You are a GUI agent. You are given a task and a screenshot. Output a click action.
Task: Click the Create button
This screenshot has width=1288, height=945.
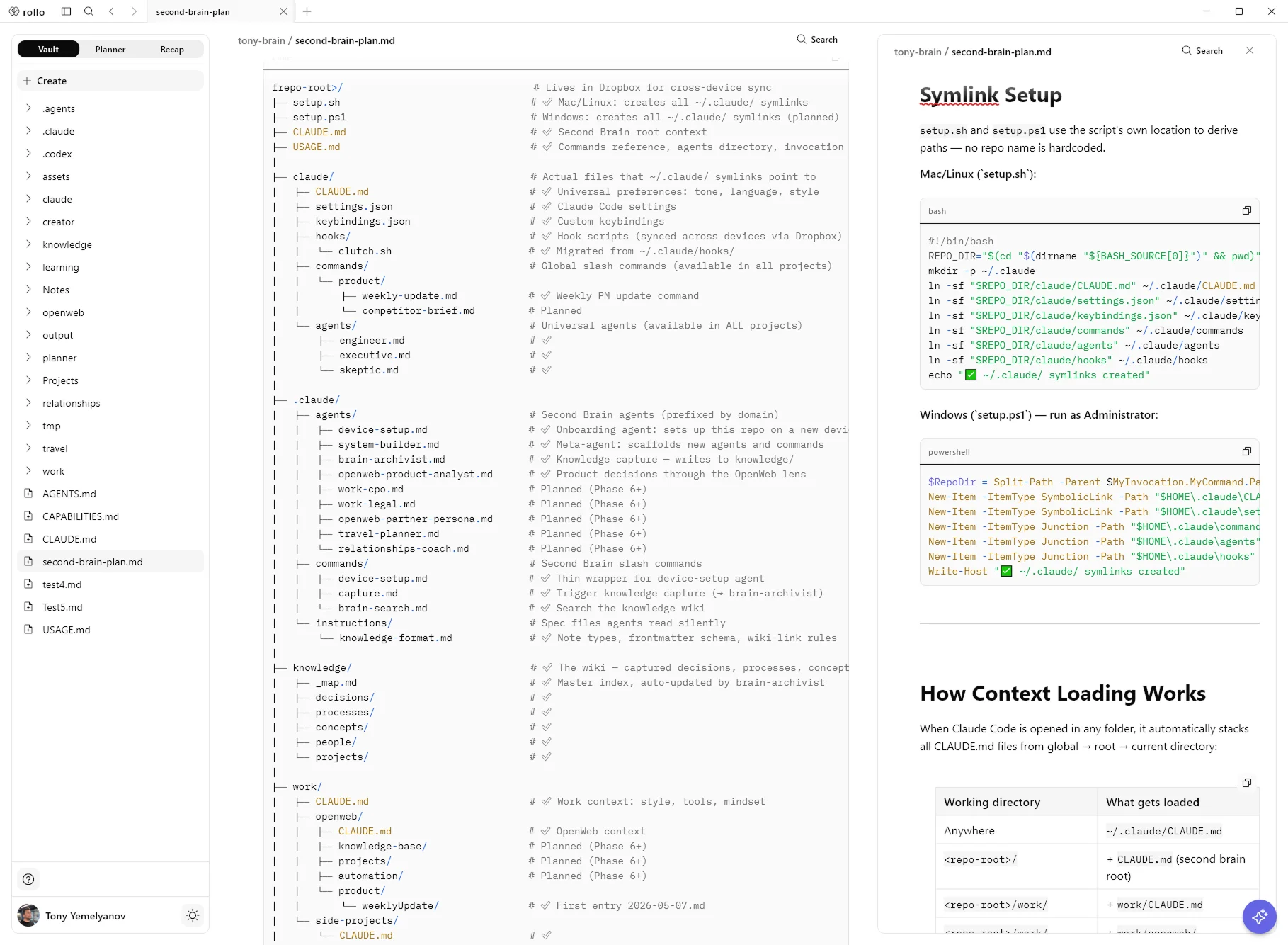[110, 81]
